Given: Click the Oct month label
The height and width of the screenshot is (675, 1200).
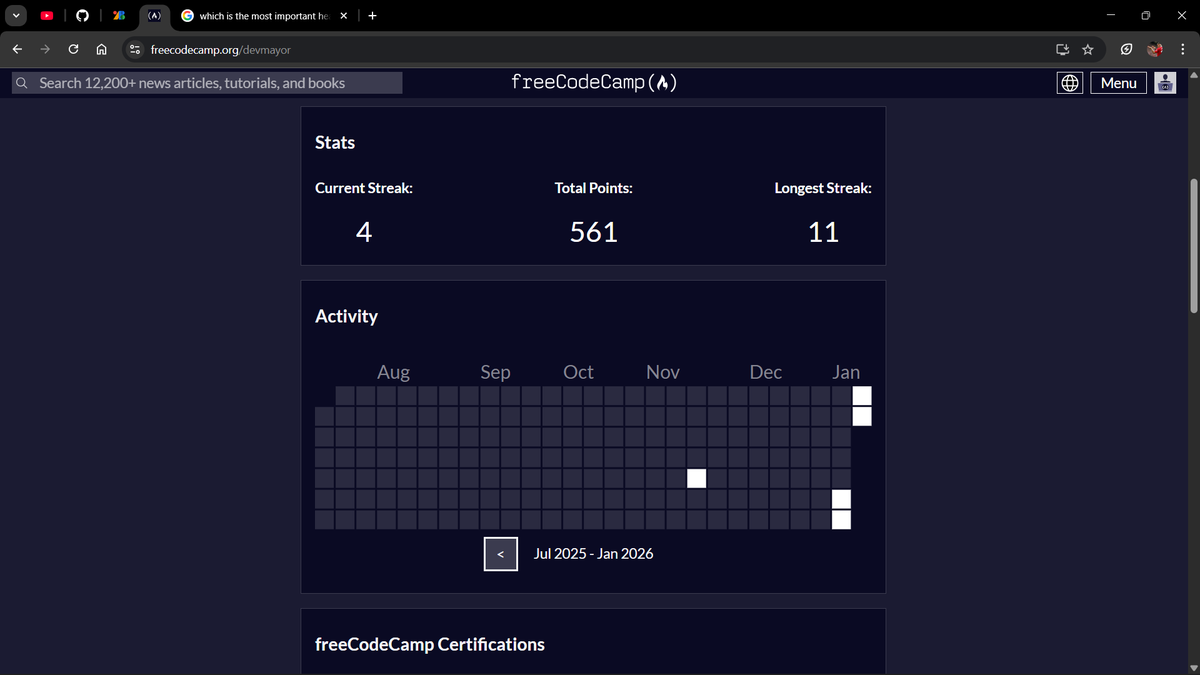Looking at the screenshot, I should click(578, 372).
